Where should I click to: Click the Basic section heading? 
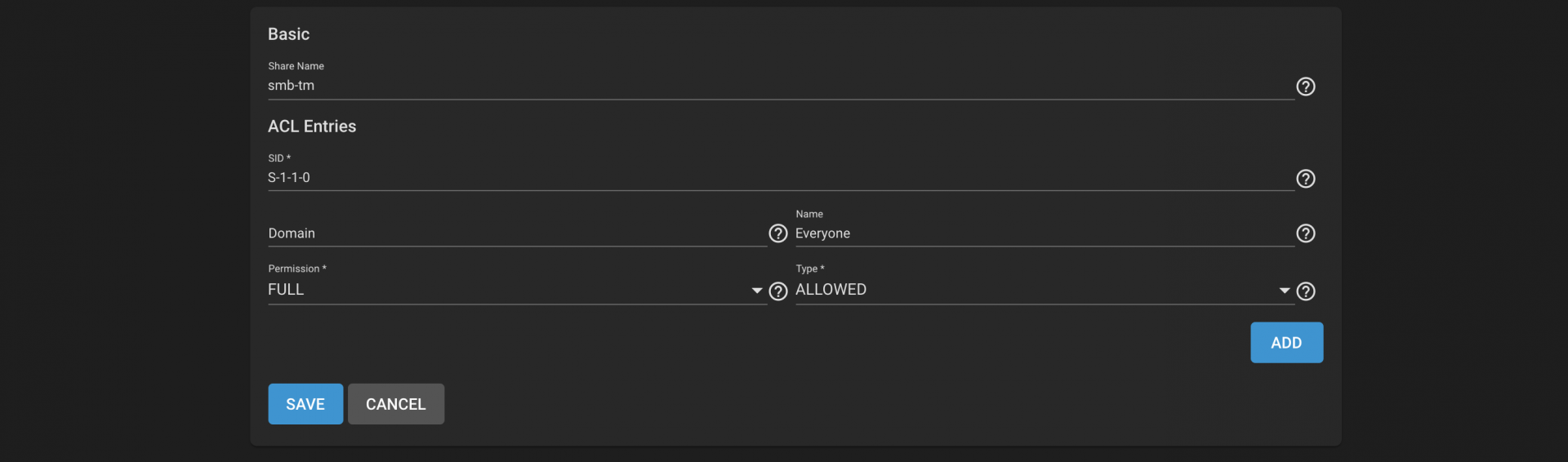tap(288, 34)
